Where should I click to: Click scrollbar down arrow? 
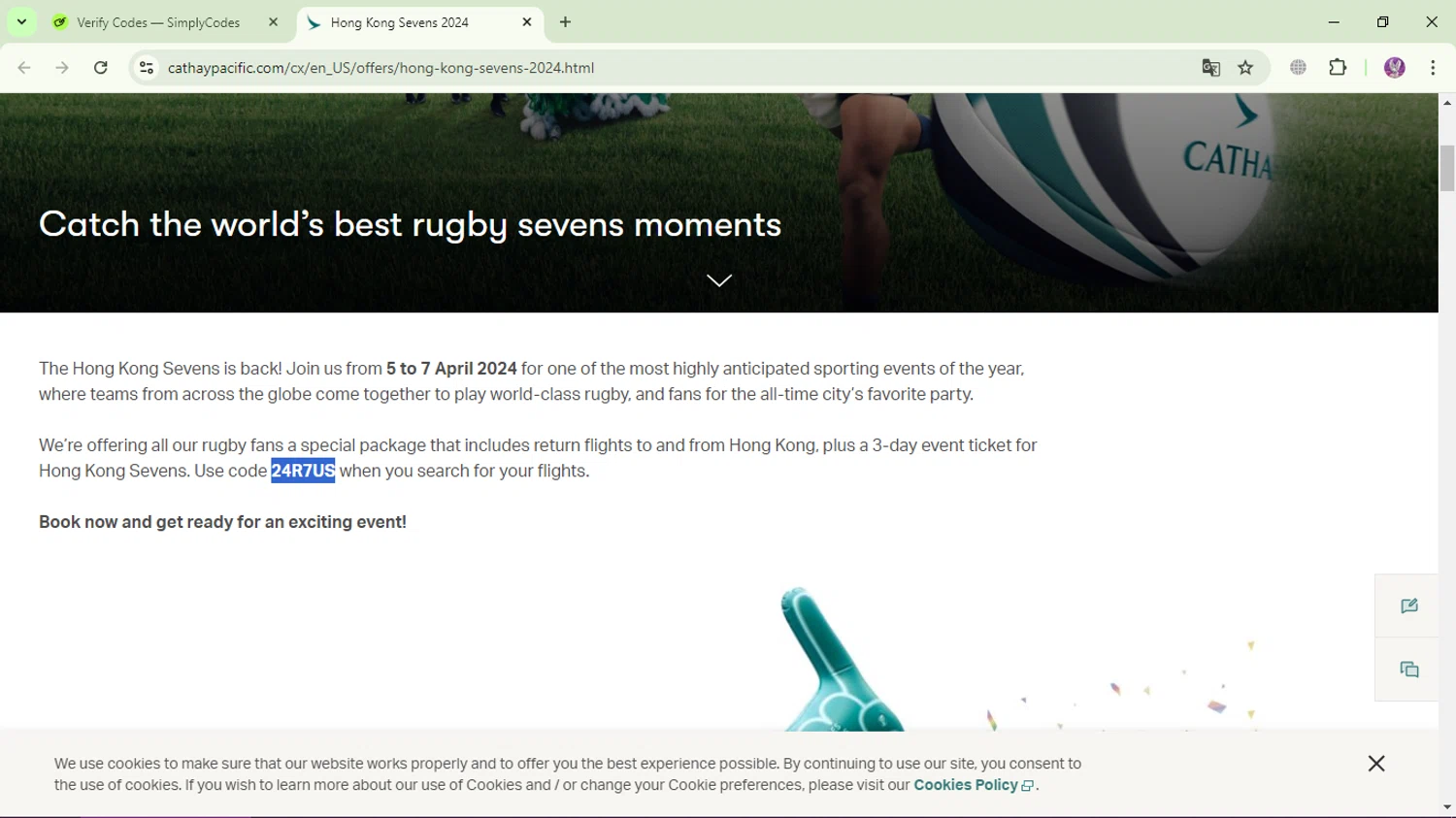1447,807
